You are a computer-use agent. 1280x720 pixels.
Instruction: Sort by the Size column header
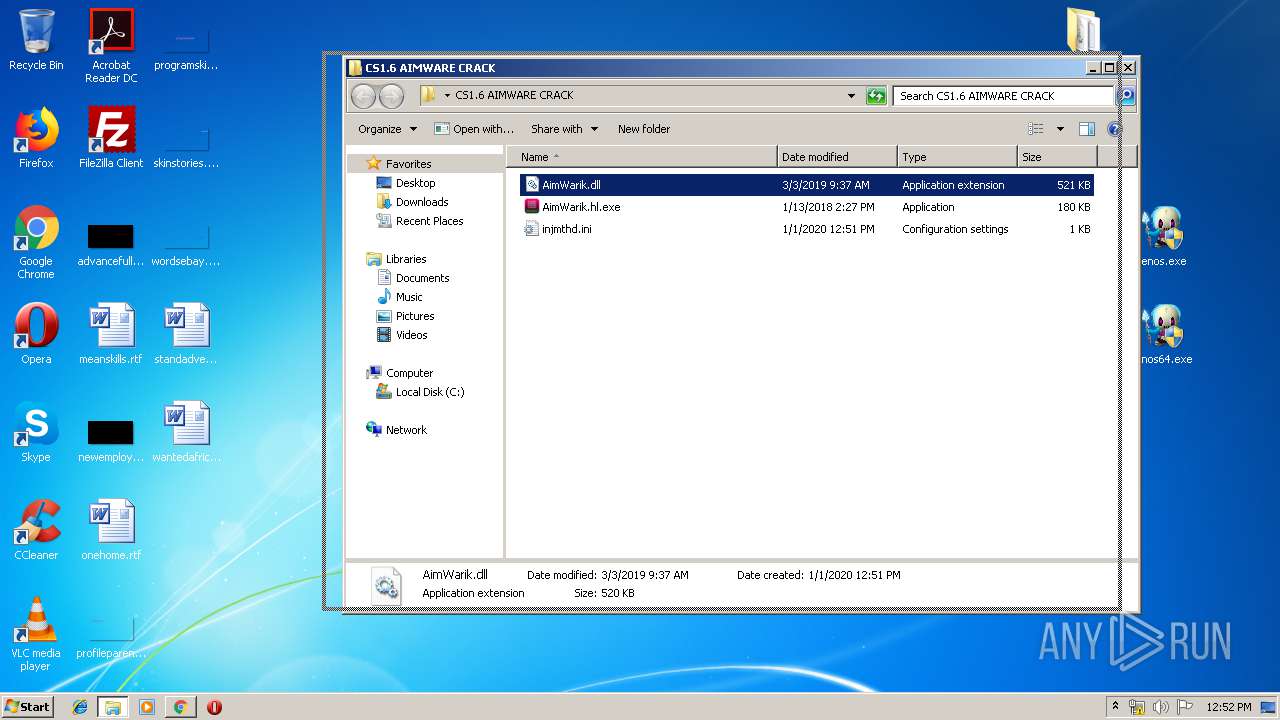1057,157
